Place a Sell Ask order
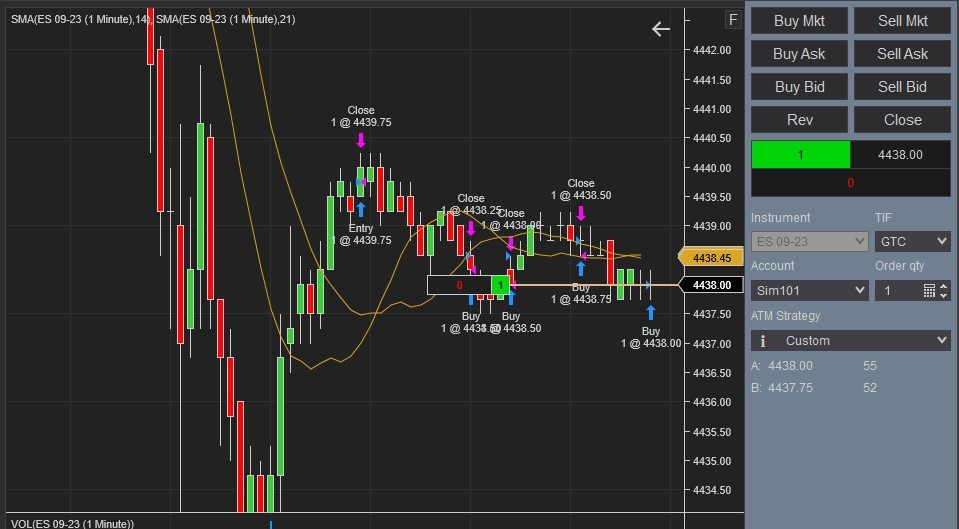Viewport: 959px width, 529px height. point(902,54)
